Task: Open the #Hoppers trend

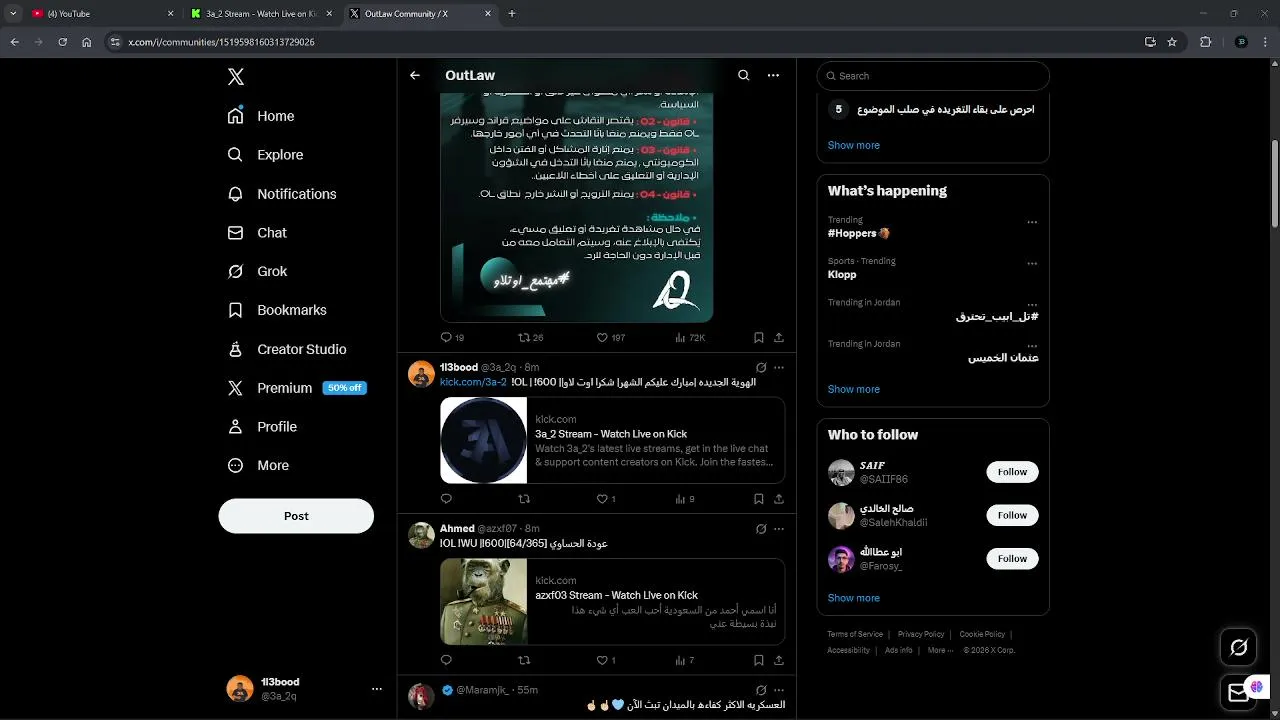Action: pyautogui.click(x=858, y=233)
